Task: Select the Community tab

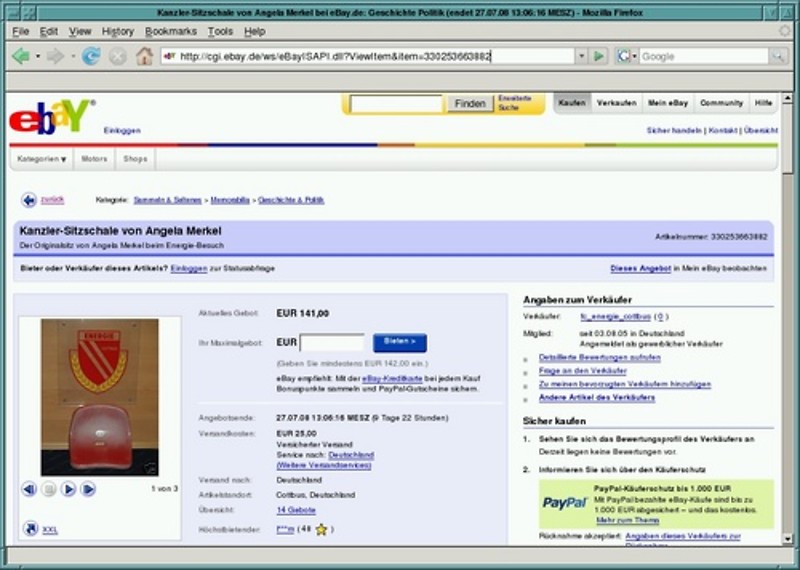Action: pos(721,103)
